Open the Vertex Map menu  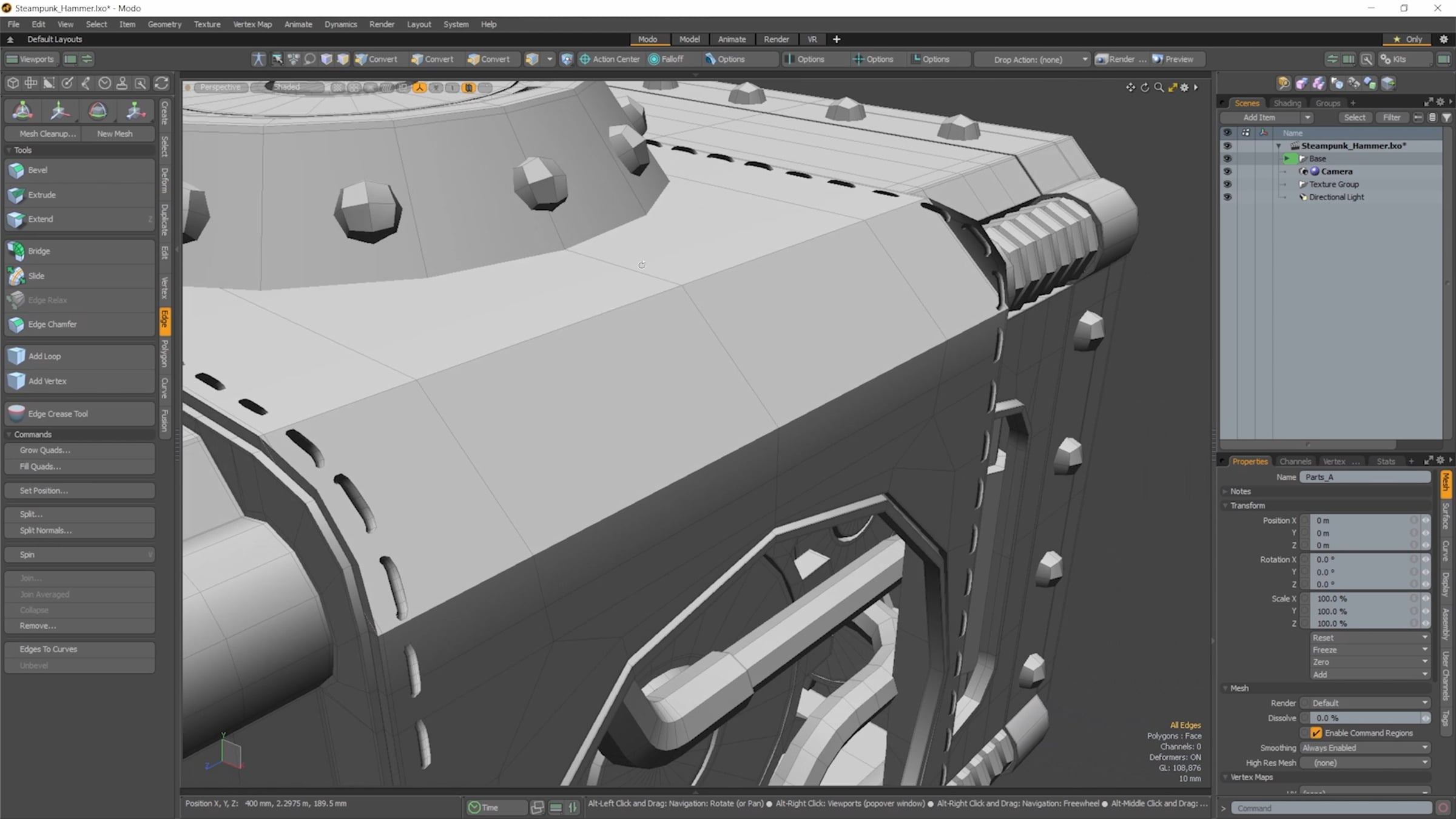(x=252, y=24)
